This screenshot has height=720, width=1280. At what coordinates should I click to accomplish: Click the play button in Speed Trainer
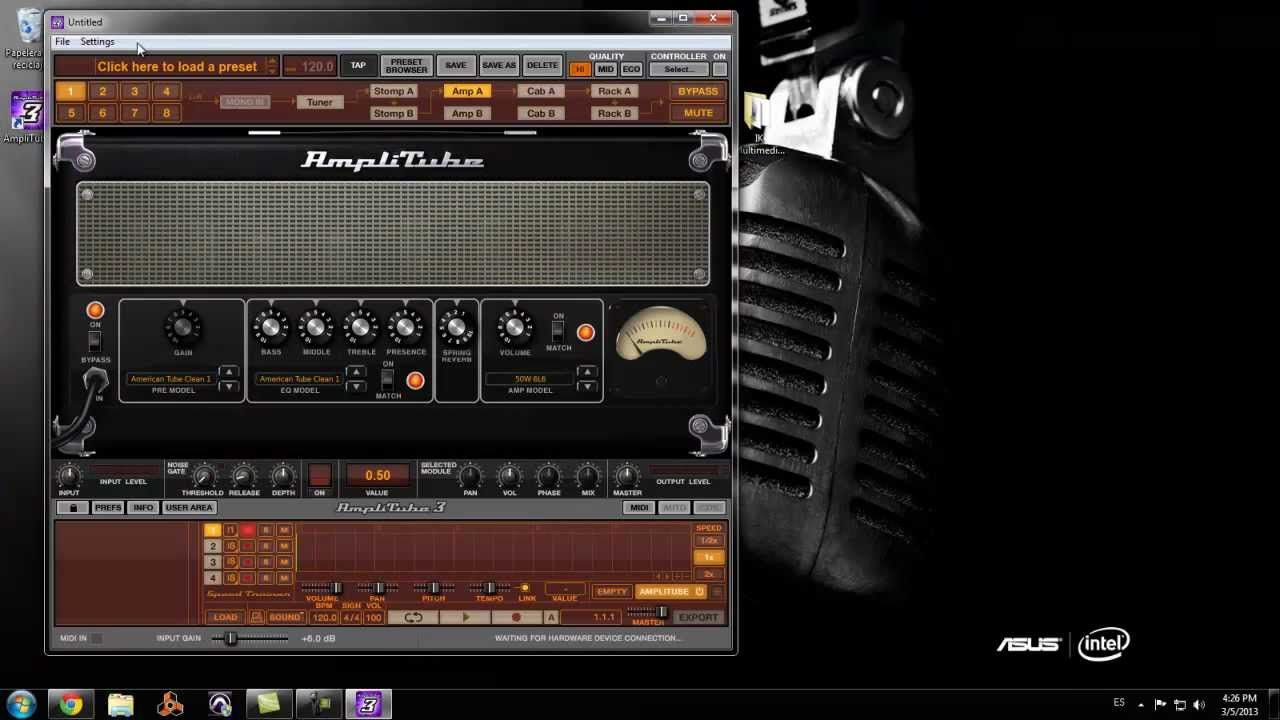coord(465,617)
